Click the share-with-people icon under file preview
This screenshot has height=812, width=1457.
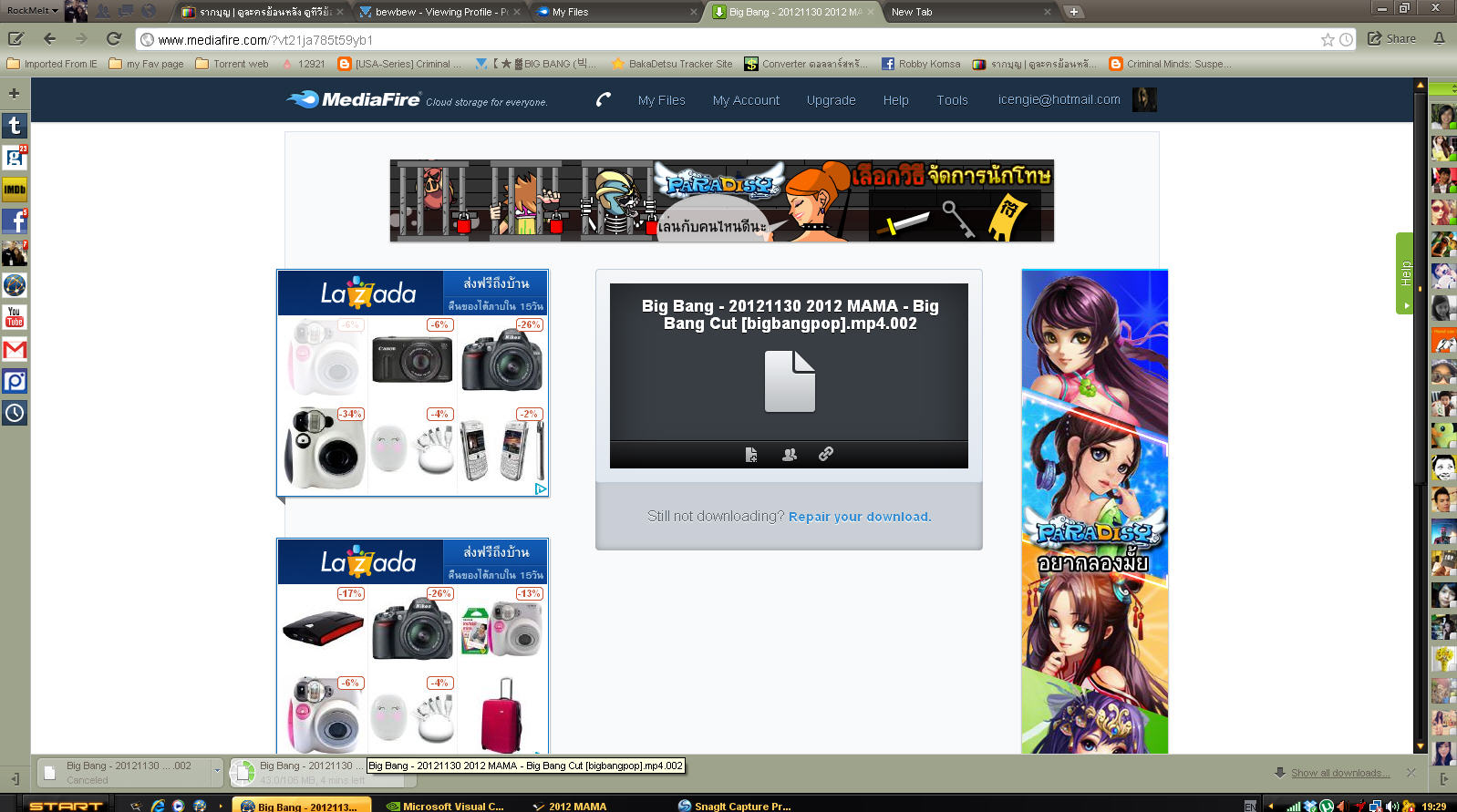[790, 454]
